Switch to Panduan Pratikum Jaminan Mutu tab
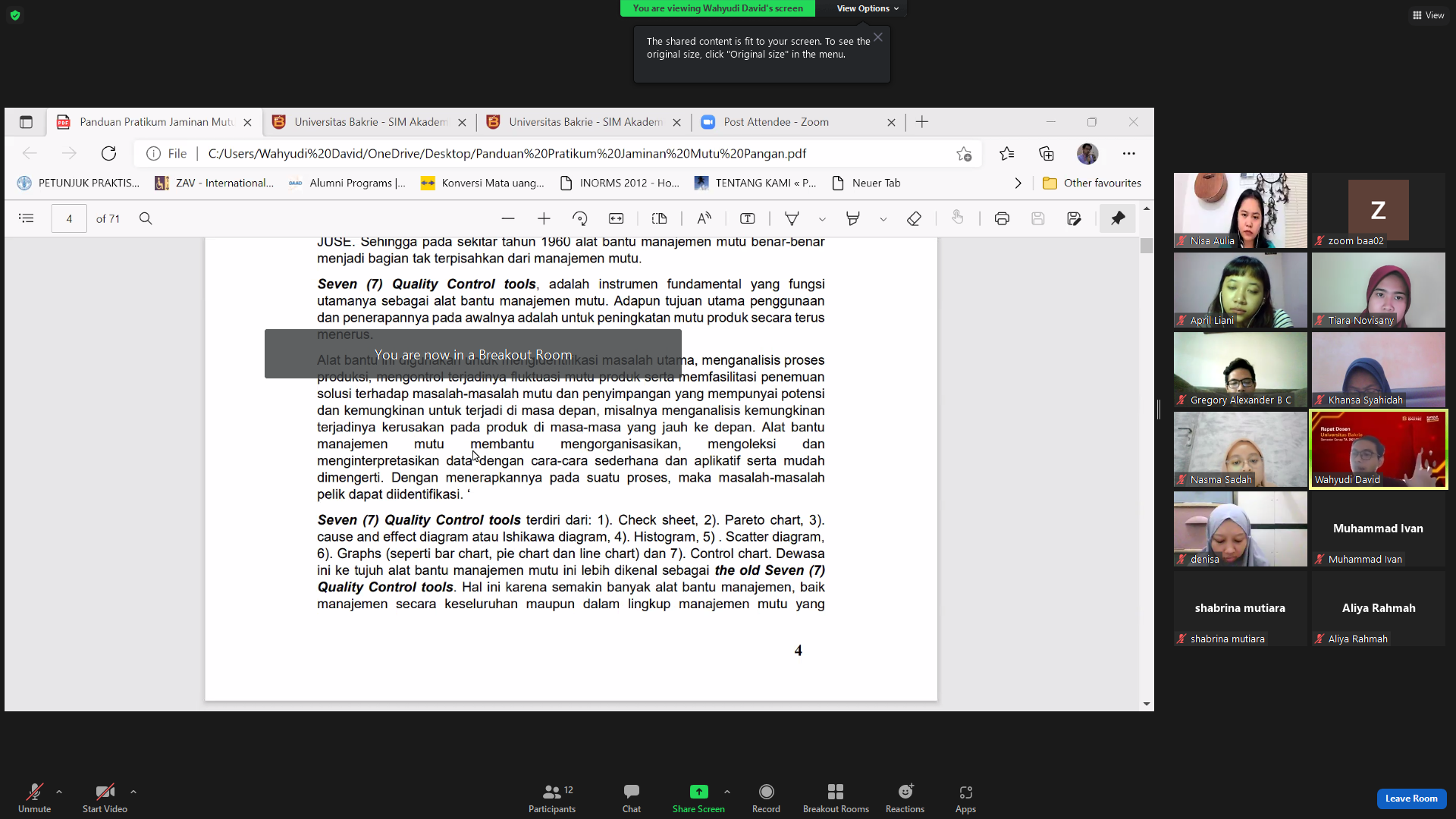Viewport: 1456px width, 819px height. click(155, 122)
